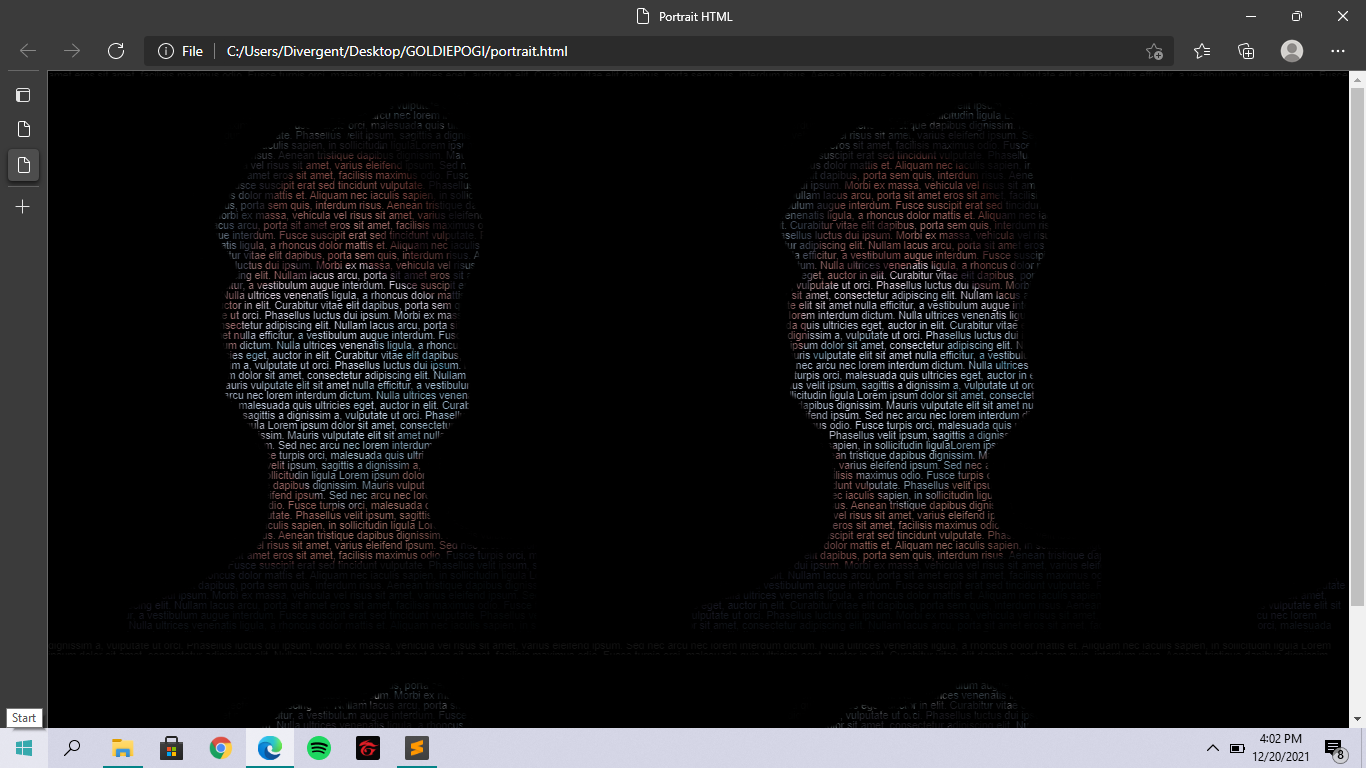Add this page to favorites
1366x768 pixels.
tap(1154, 51)
